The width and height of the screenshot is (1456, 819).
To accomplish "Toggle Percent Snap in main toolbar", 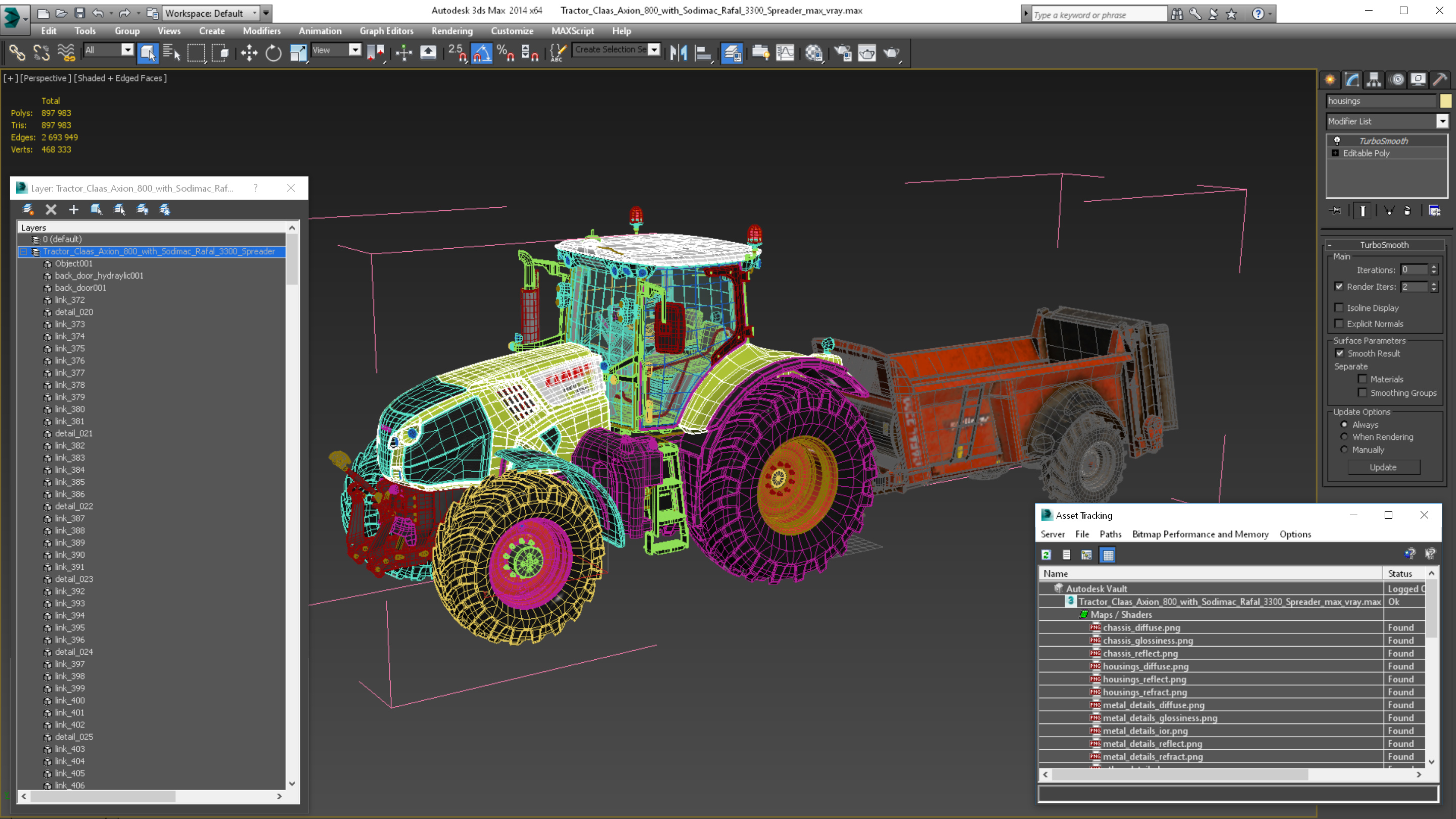I will pos(506,53).
